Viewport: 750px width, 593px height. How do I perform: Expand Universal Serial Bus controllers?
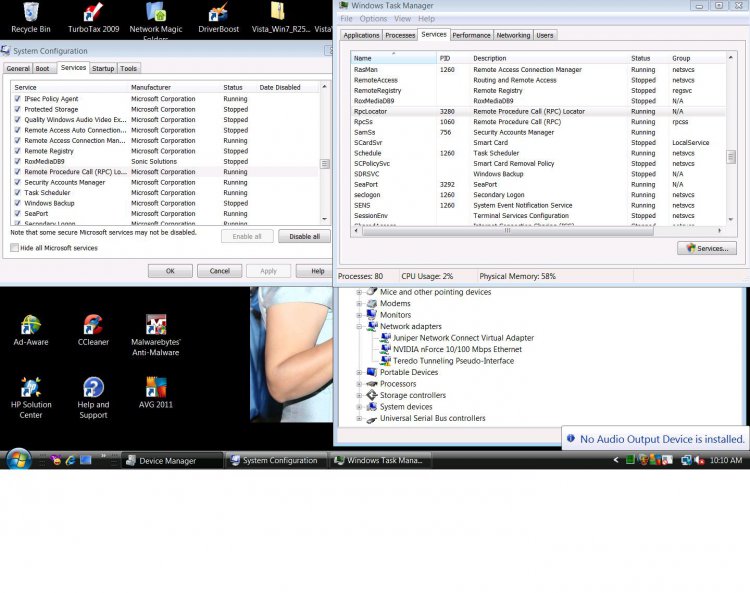[x=359, y=418]
